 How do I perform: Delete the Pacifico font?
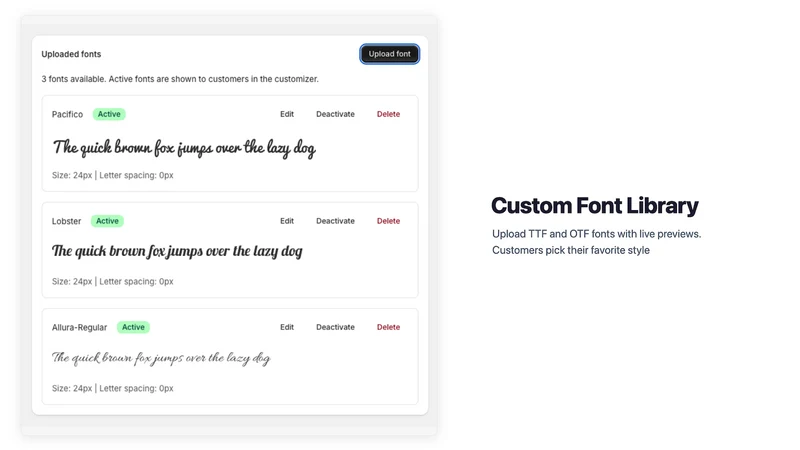pos(388,114)
